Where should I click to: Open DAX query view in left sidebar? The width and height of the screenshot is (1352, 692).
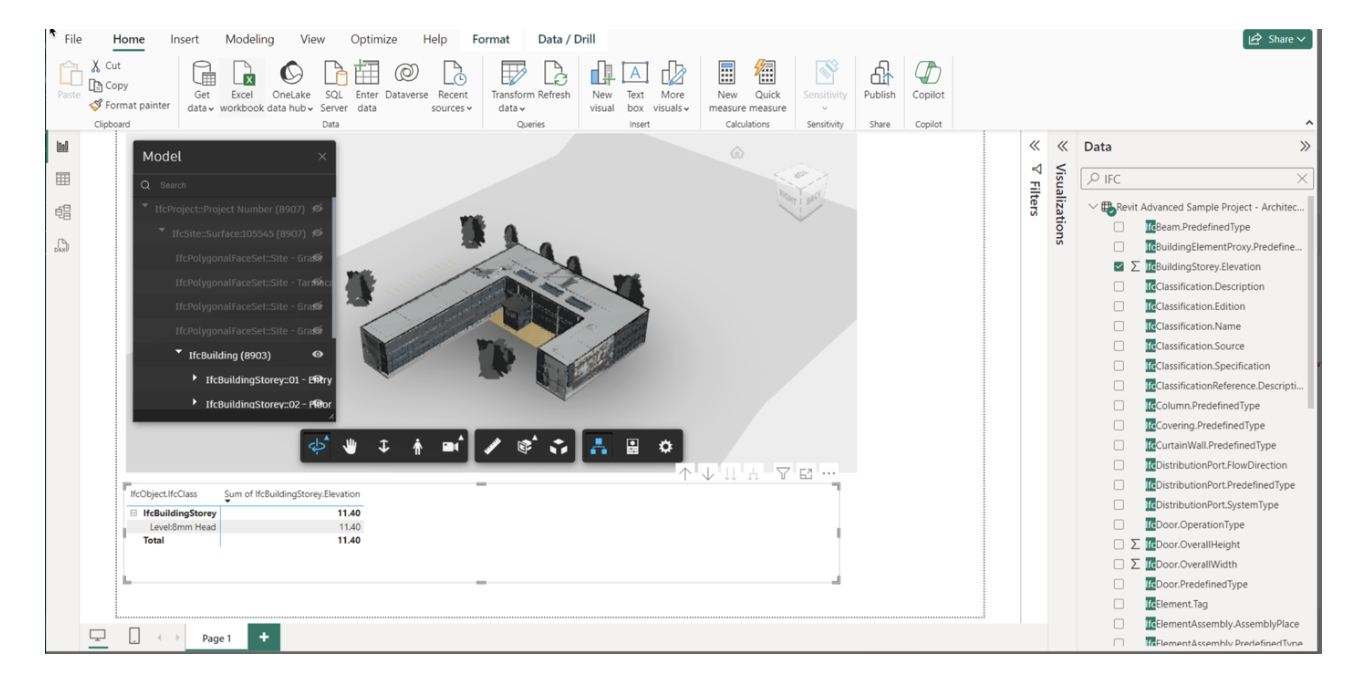62,245
